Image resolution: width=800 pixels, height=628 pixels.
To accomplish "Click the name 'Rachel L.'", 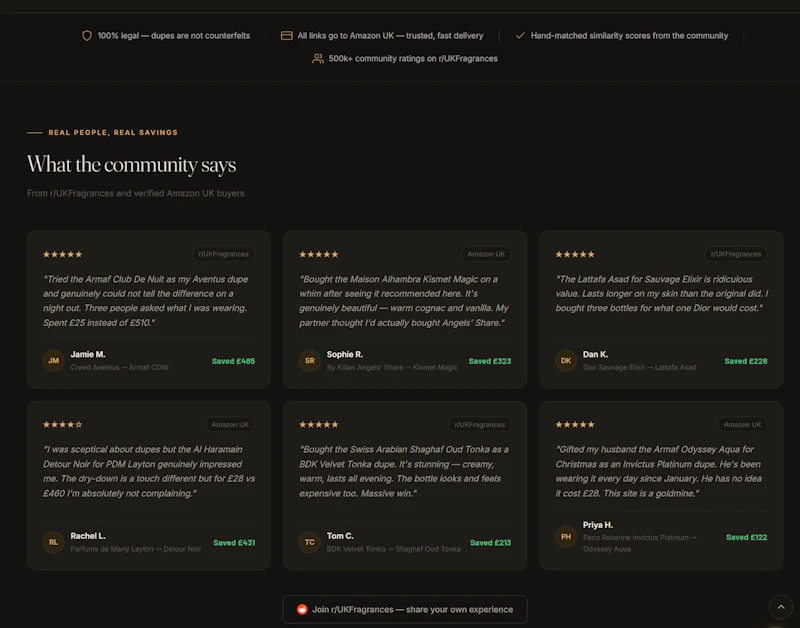I will tap(88, 536).
